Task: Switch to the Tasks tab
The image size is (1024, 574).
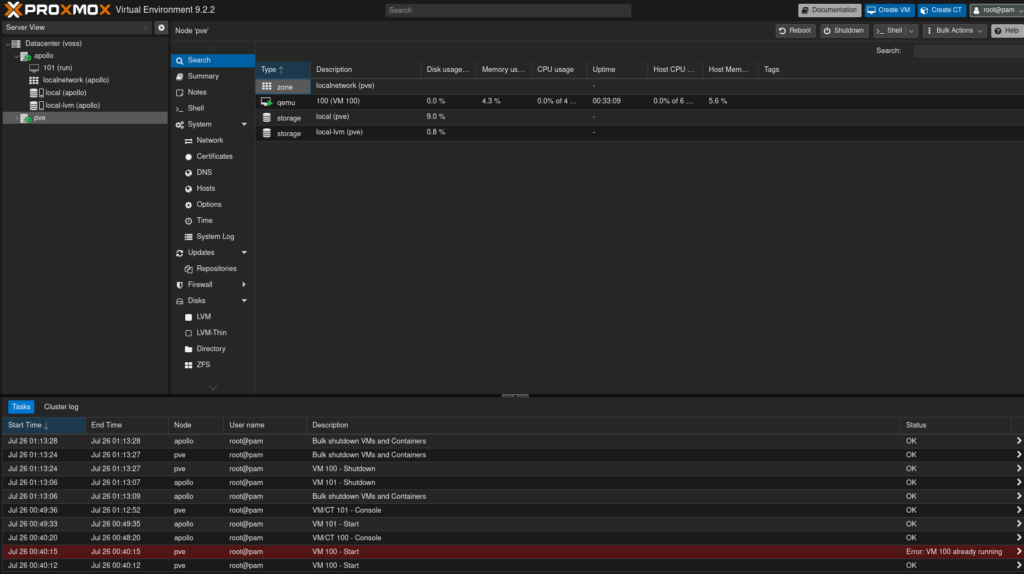Action: click(21, 407)
